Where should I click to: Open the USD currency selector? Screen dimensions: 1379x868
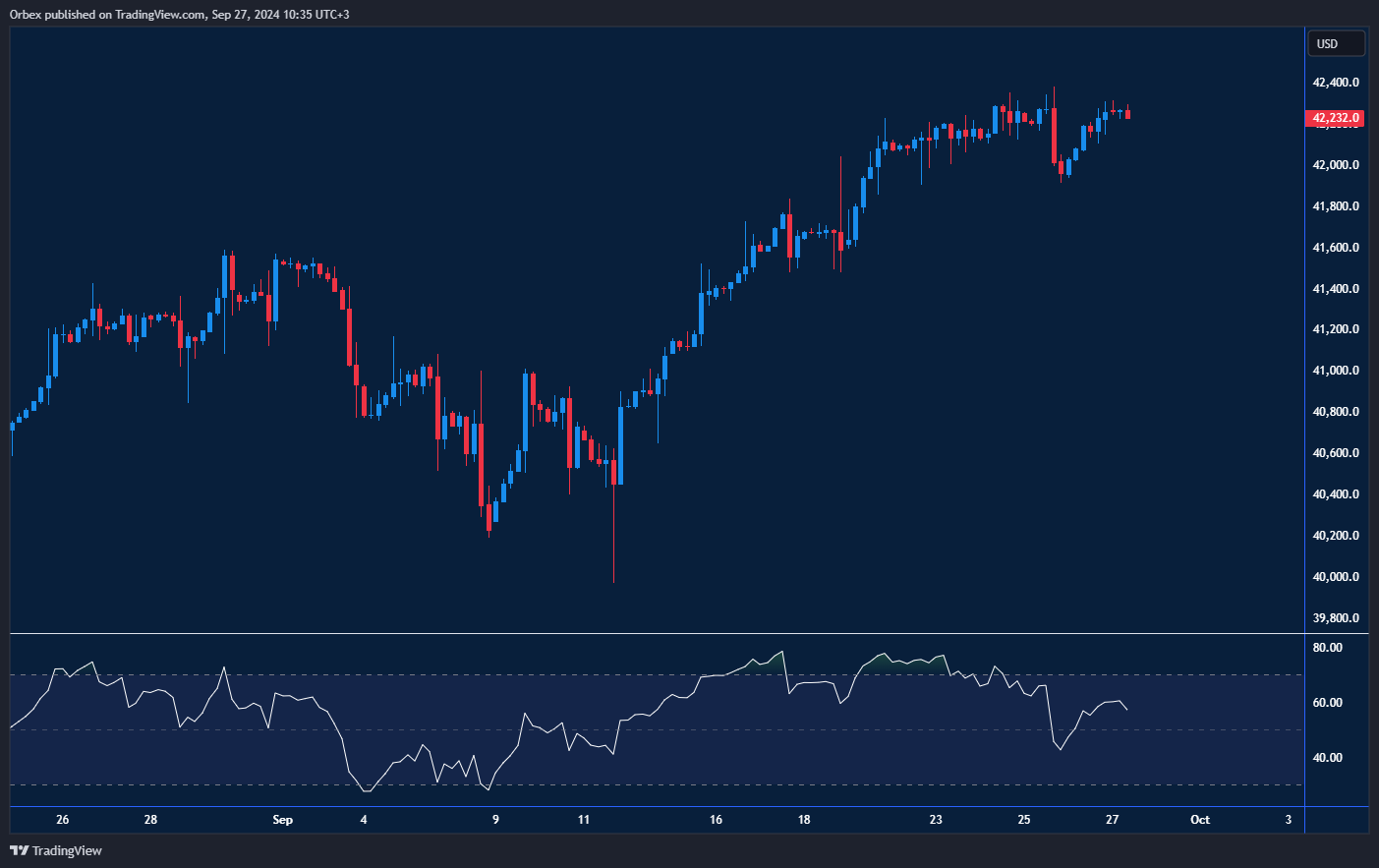point(1335,44)
